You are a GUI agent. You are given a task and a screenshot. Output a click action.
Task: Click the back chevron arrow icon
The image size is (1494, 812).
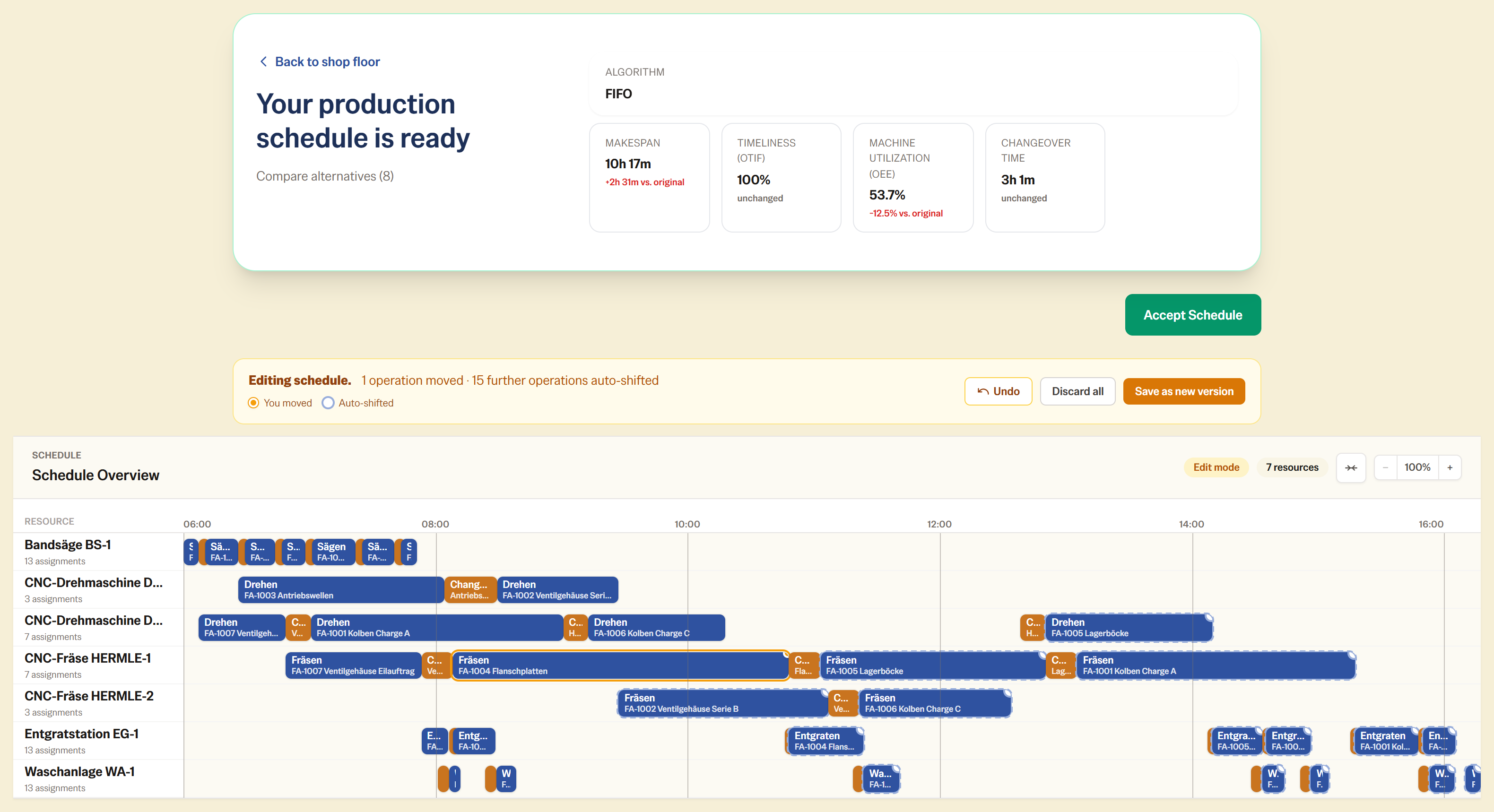(263, 61)
